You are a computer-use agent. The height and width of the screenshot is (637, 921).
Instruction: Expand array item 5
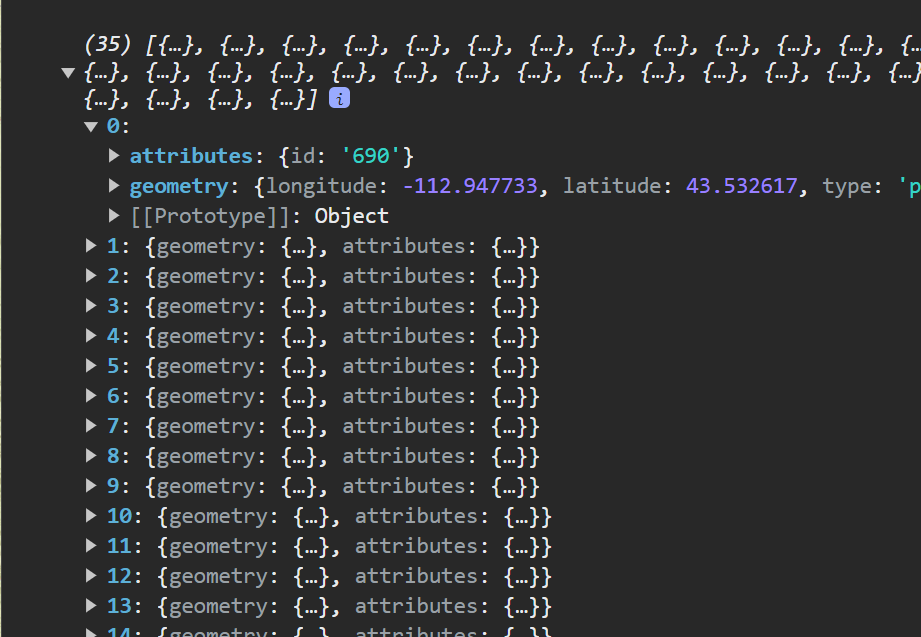pos(92,366)
